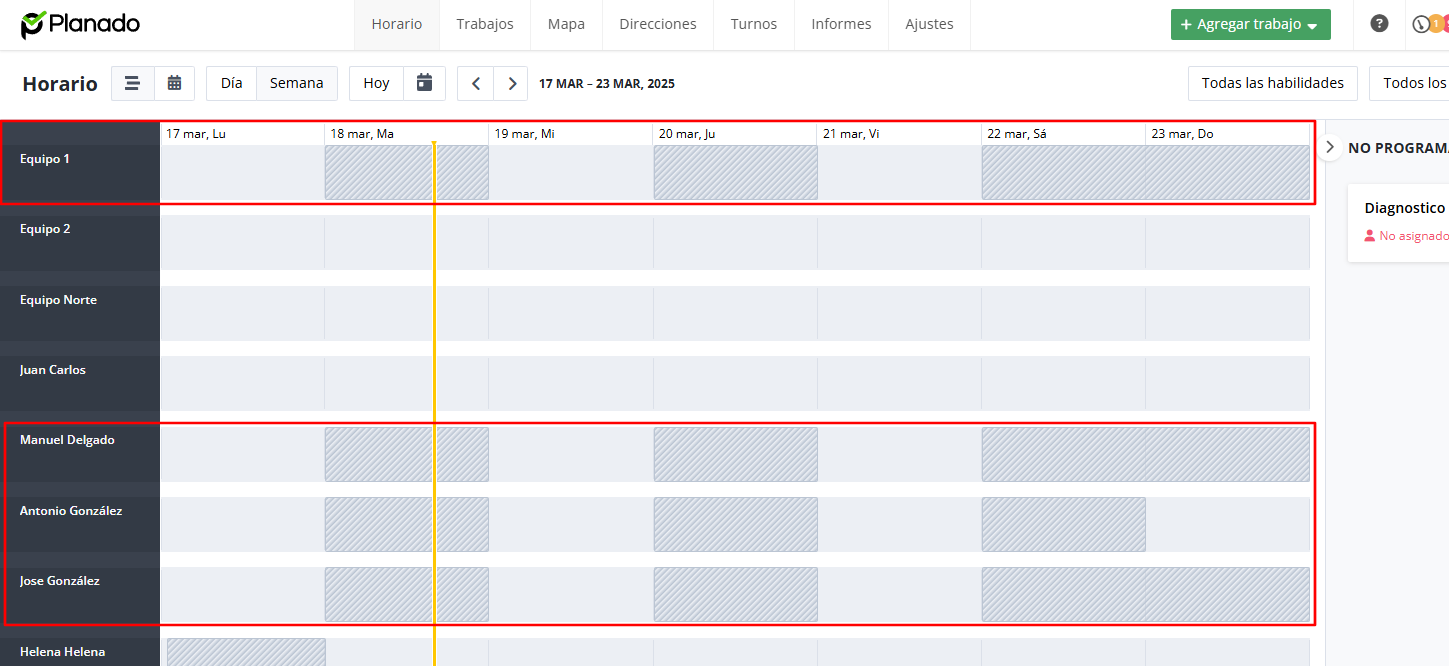Select the Semana view toggle
Image resolution: width=1449 pixels, height=666 pixels.
296,83
